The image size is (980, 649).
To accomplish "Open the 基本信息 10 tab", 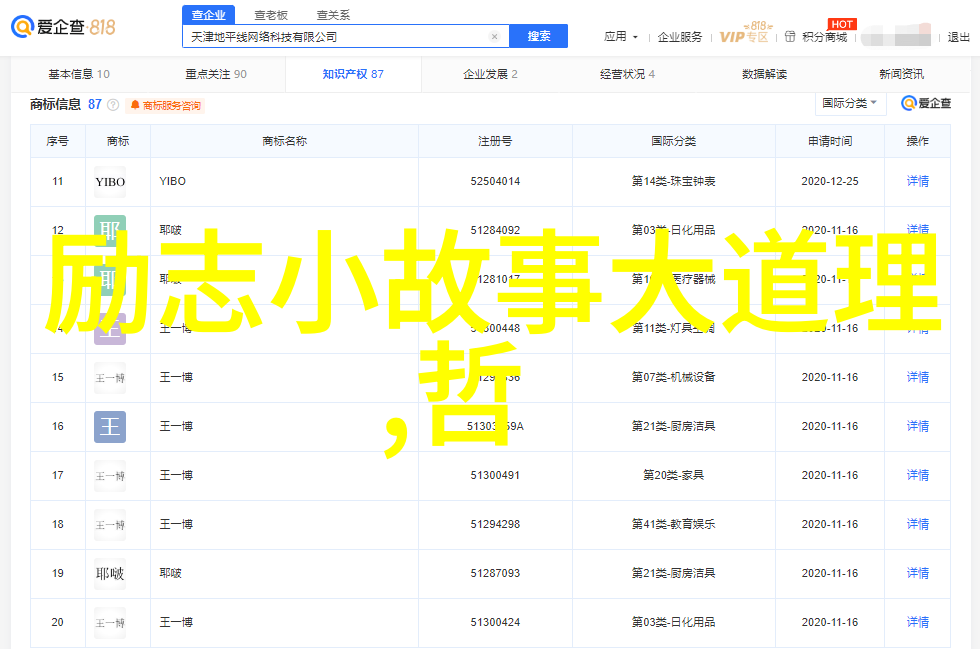I will [79, 74].
